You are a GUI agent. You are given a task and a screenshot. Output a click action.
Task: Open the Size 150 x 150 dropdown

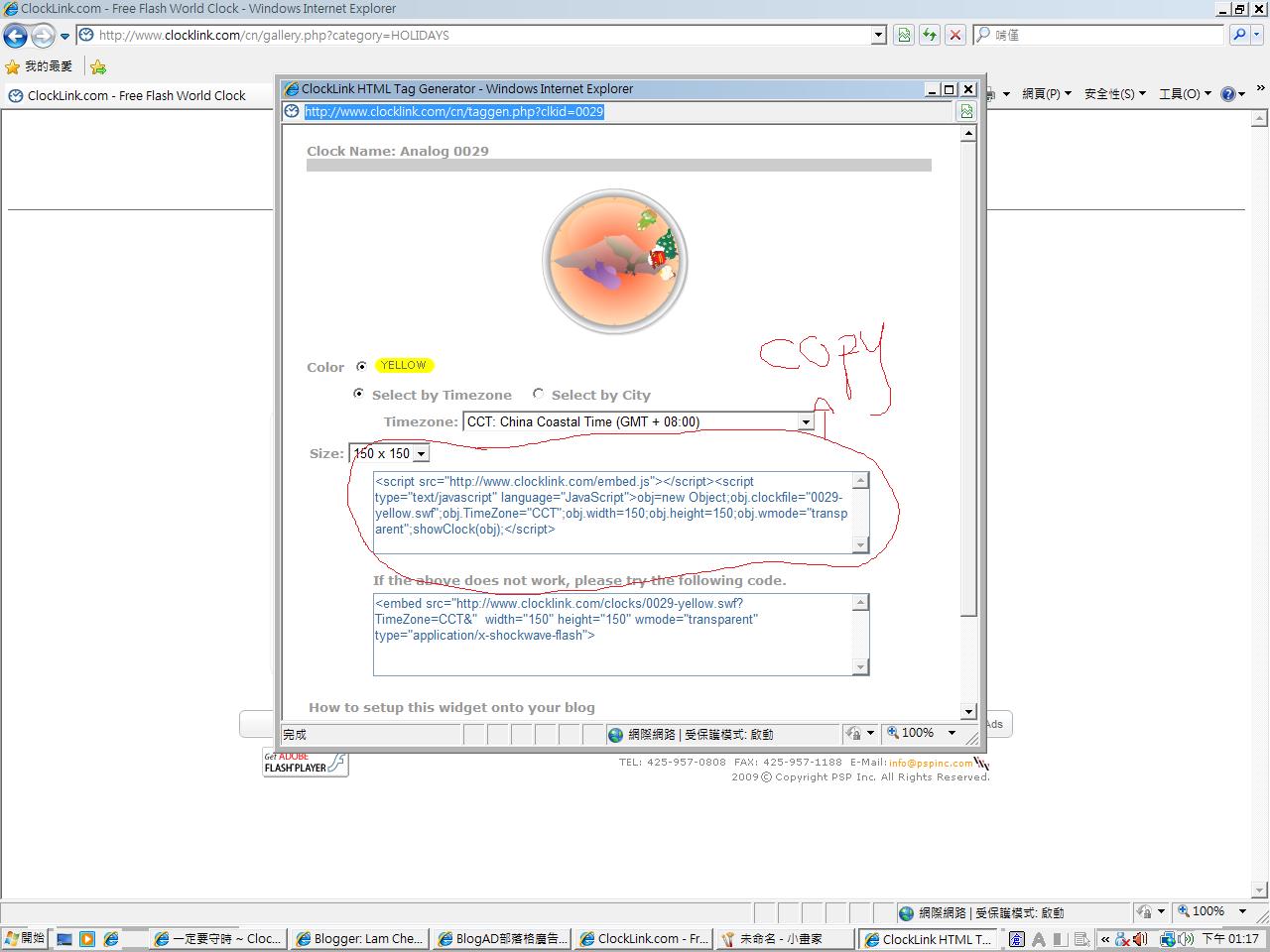tap(389, 453)
